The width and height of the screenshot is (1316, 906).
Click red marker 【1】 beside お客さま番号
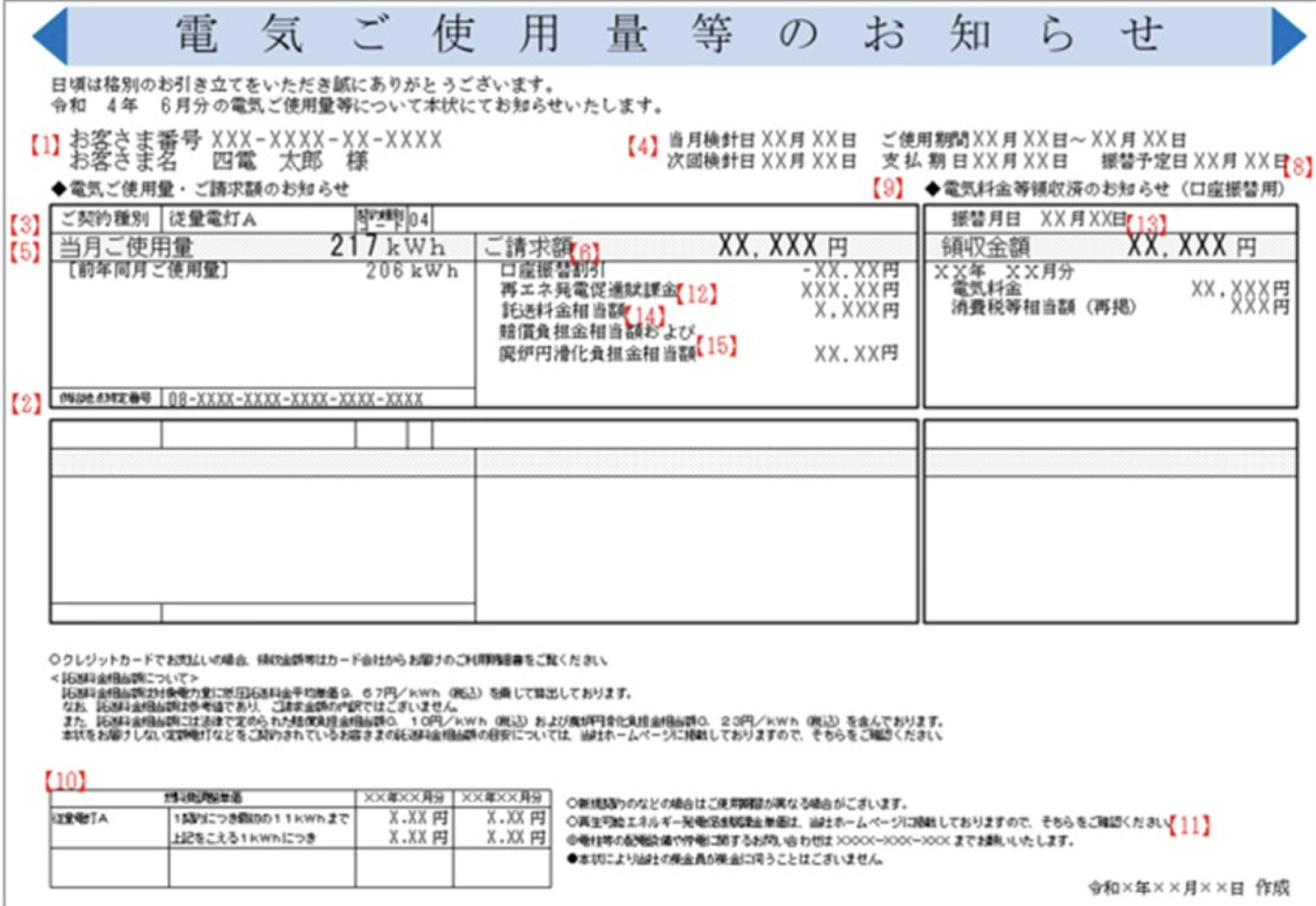pyautogui.click(x=45, y=146)
